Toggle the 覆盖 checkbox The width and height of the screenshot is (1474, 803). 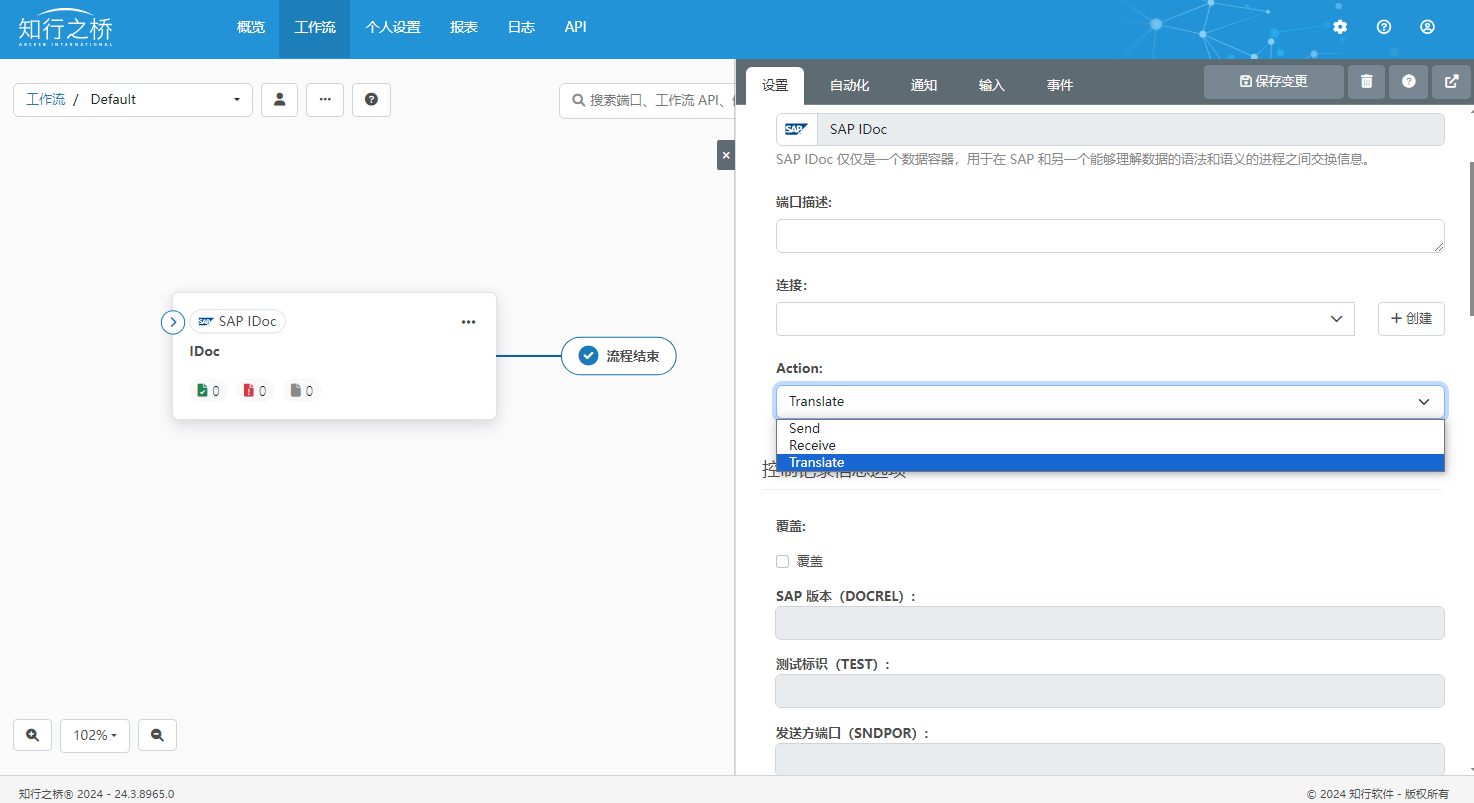tap(782, 561)
